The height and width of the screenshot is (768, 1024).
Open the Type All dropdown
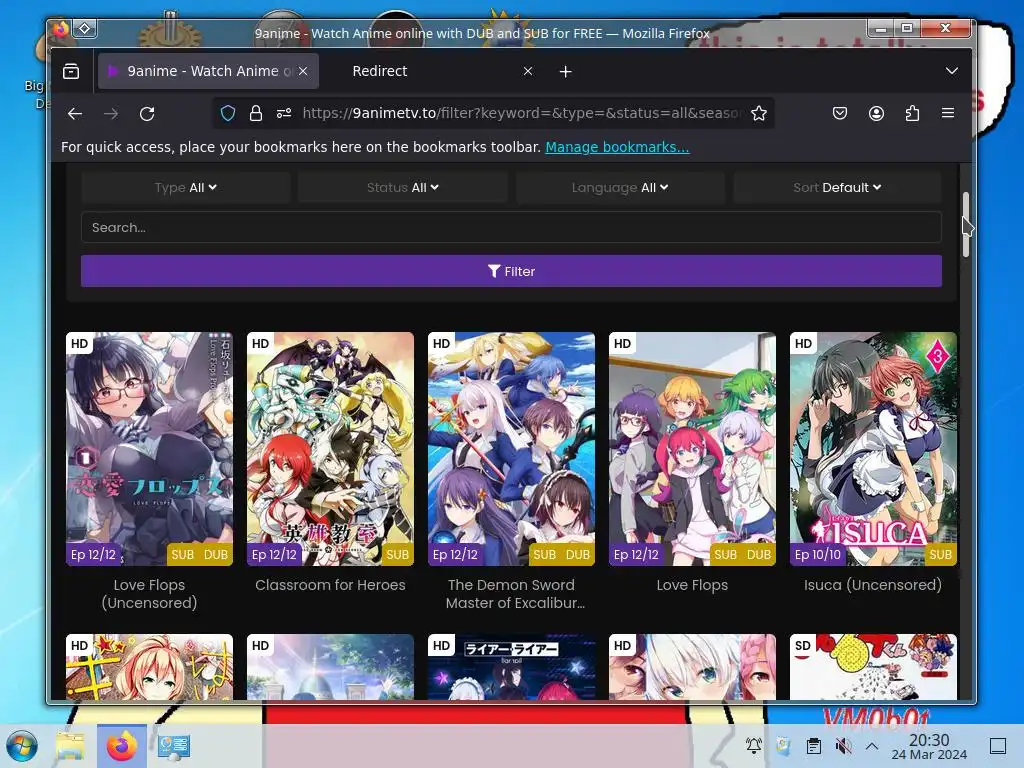tap(186, 187)
